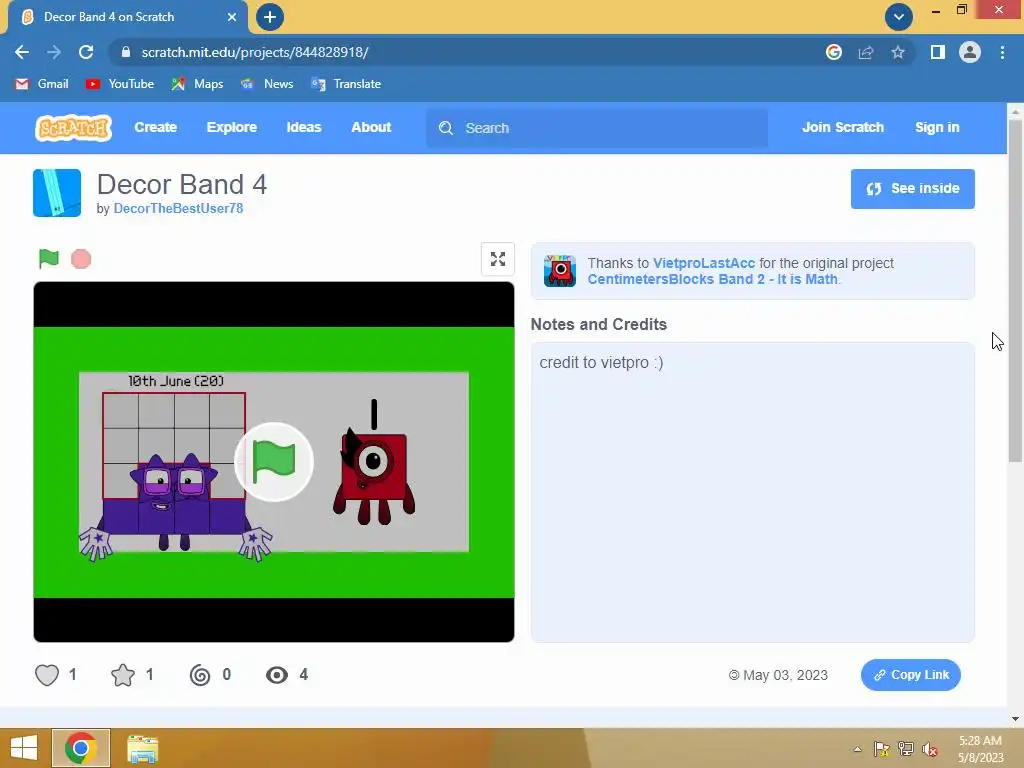Open File Explorer from the taskbar
The width and height of the screenshot is (1024, 768).
click(143, 749)
